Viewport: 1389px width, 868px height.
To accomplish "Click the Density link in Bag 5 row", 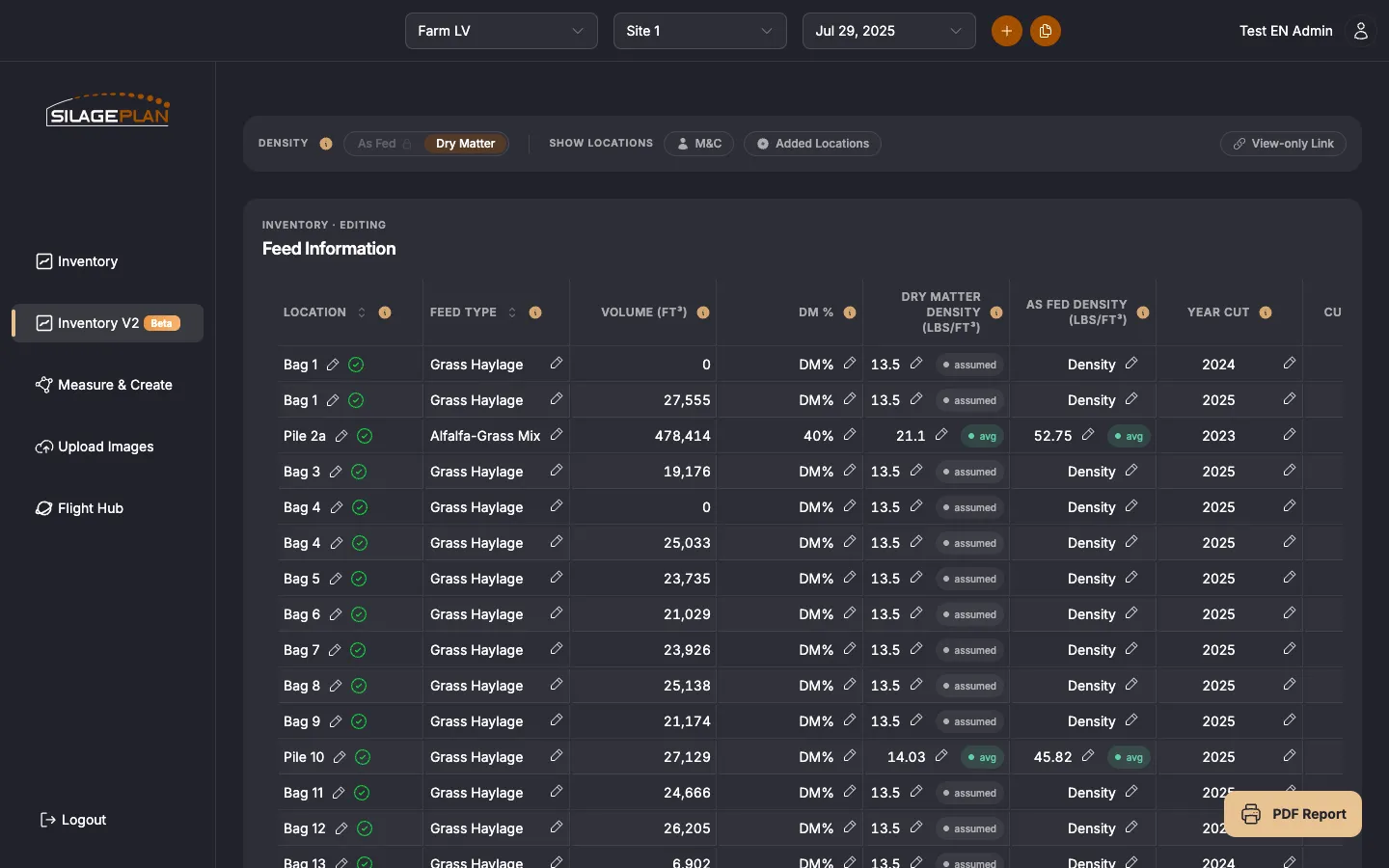I will coord(1092,579).
